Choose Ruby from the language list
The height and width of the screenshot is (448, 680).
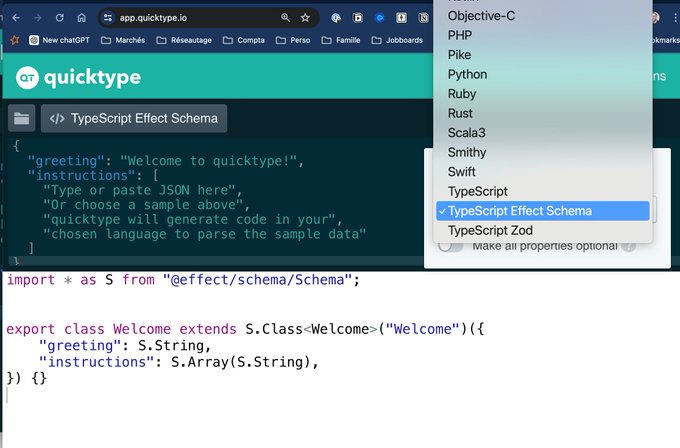pyautogui.click(x=543, y=94)
